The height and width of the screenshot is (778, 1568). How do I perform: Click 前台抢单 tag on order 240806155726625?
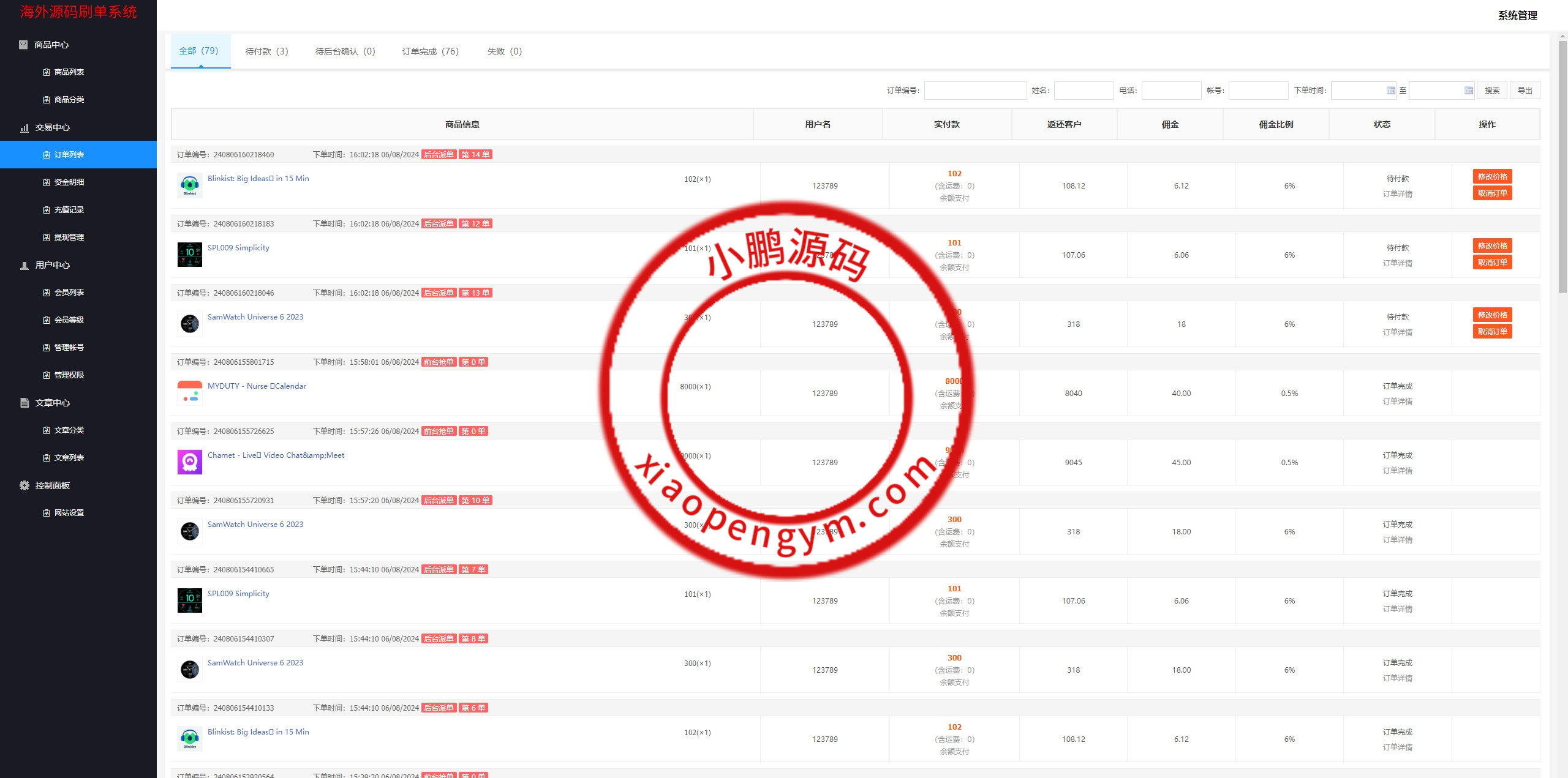click(439, 432)
